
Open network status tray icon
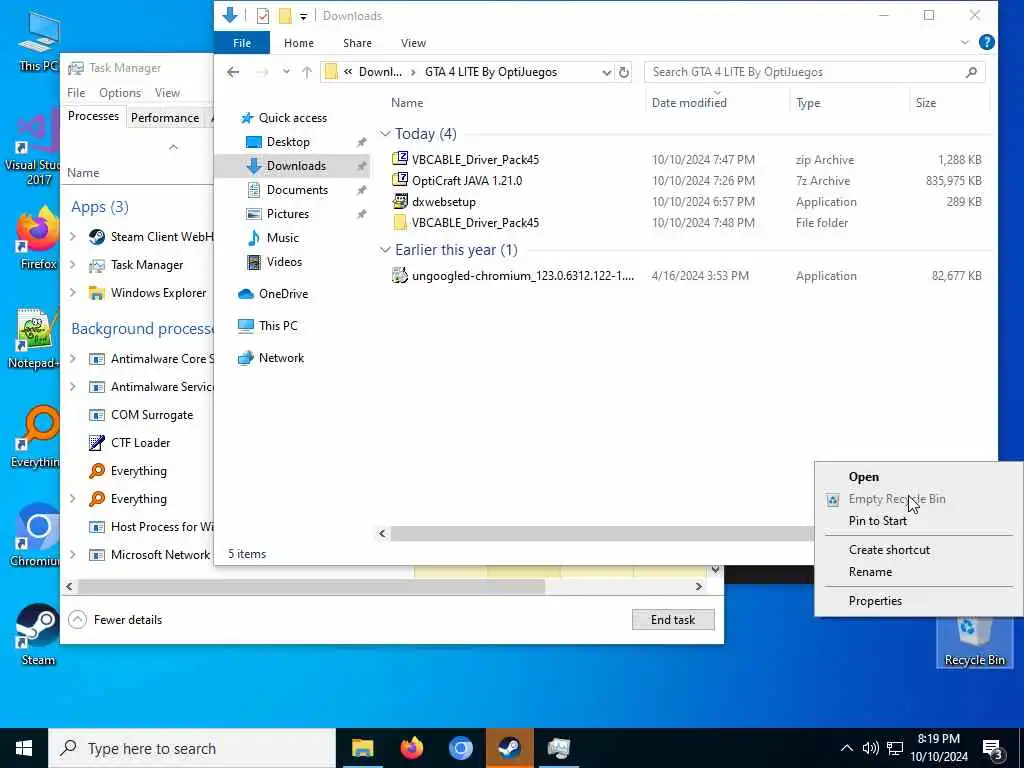(x=895, y=748)
